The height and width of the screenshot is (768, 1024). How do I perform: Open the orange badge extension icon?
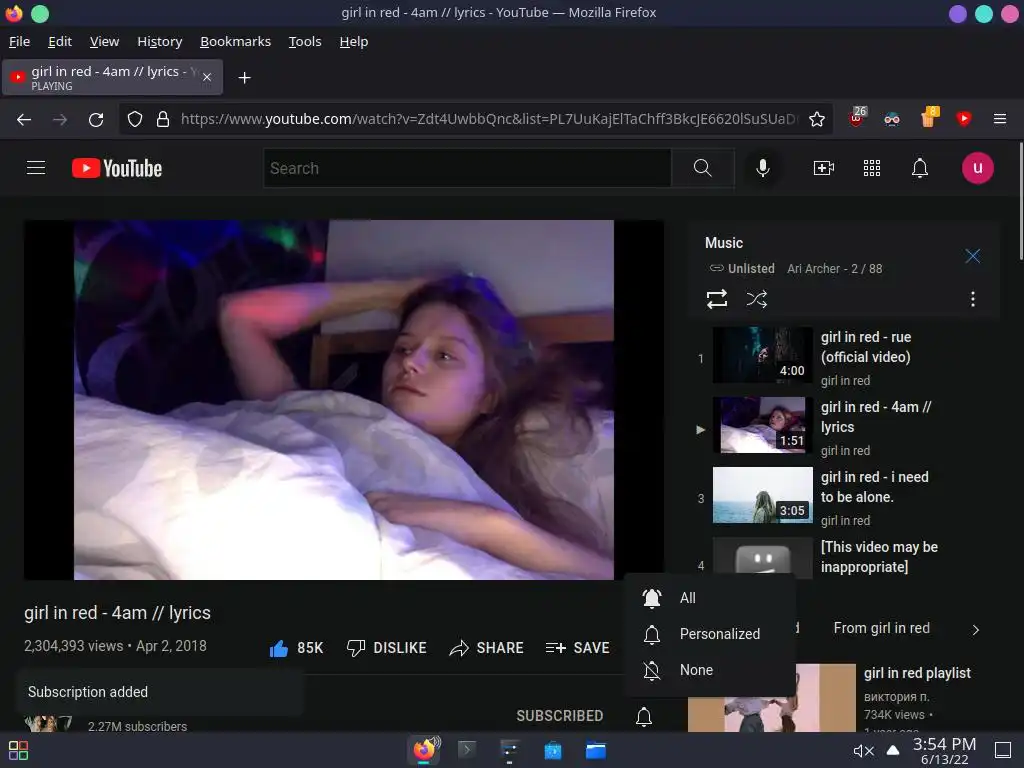coord(928,118)
